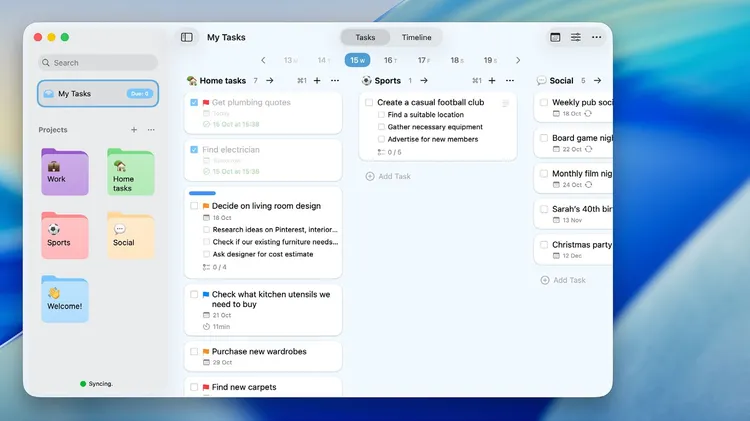Screen dimensions: 750x421
Task: Toggle the sidebar panel icon
Action: (x=187, y=37)
